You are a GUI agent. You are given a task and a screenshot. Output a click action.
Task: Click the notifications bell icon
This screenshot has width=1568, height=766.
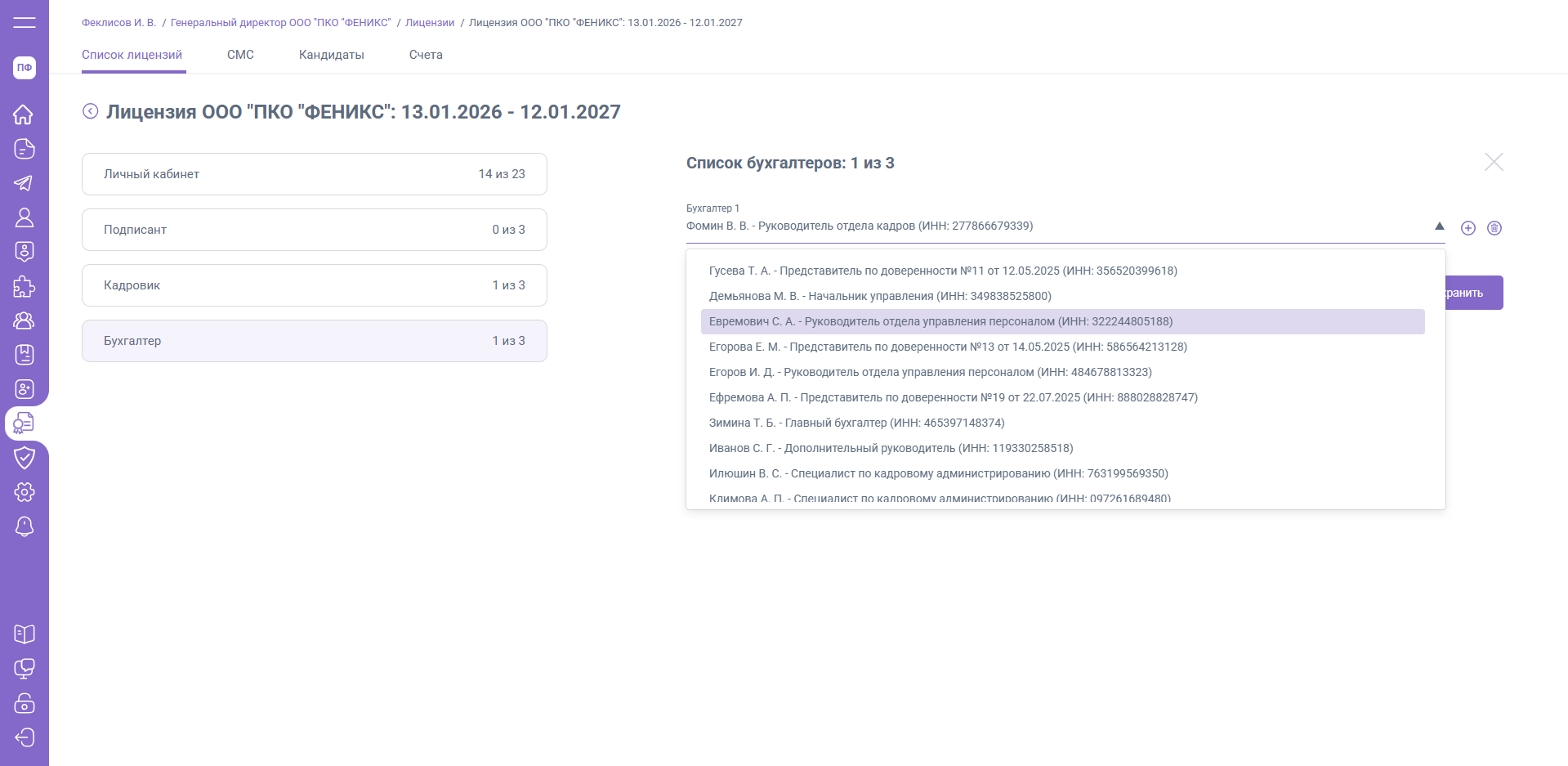pos(25,527)
